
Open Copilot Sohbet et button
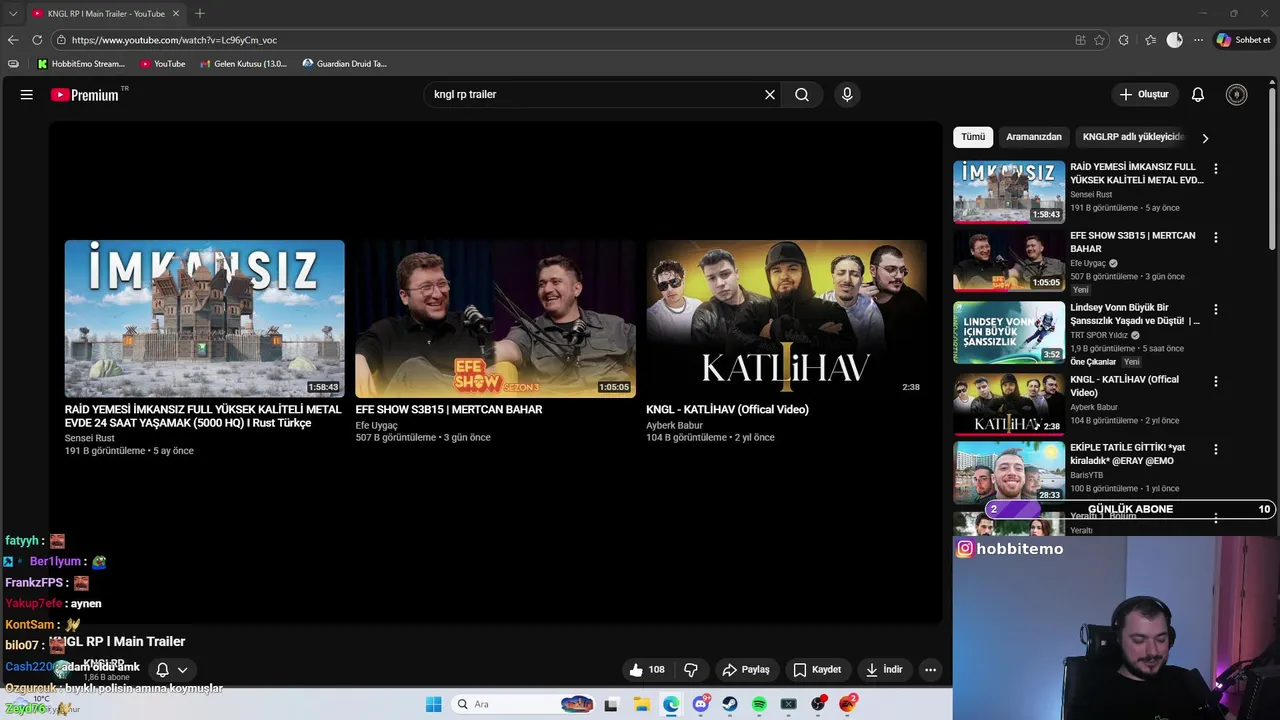pos(1243,40)
